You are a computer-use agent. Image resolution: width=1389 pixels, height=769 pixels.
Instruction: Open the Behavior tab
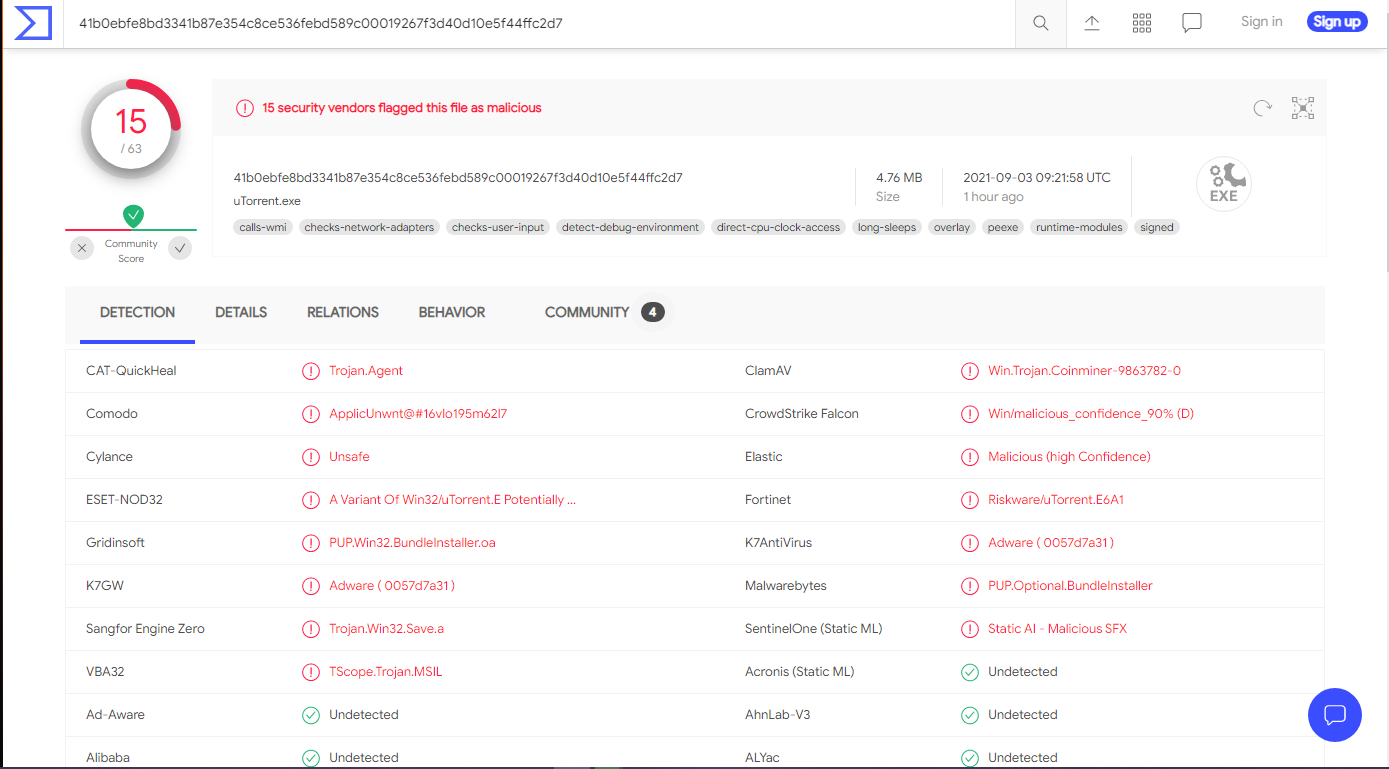pos(452,312)
